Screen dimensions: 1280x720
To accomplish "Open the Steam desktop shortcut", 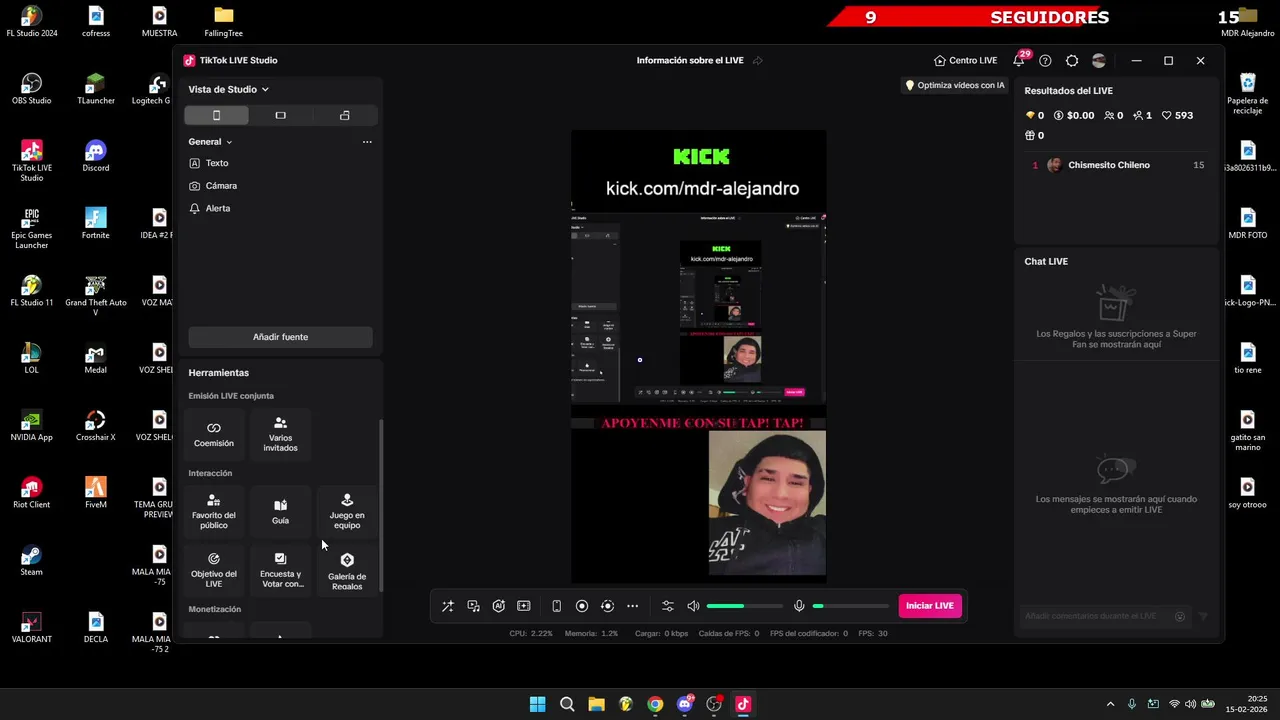I will 32,560.
